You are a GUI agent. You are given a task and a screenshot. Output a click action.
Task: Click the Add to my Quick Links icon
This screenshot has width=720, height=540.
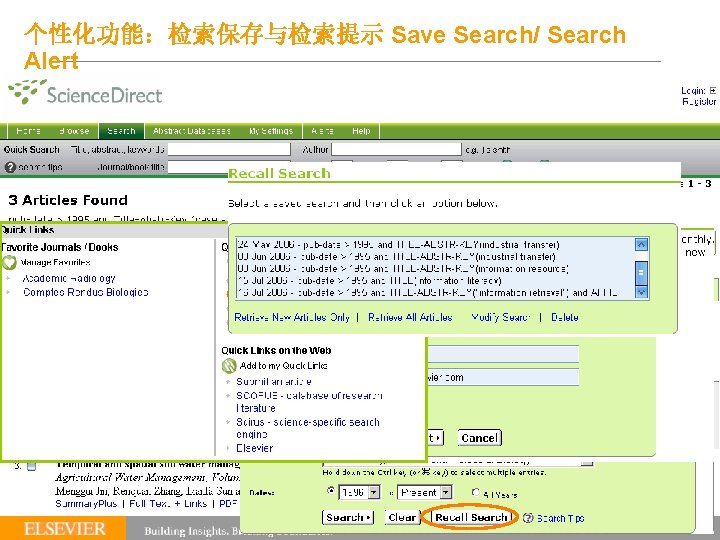click(x=229, y=366)
